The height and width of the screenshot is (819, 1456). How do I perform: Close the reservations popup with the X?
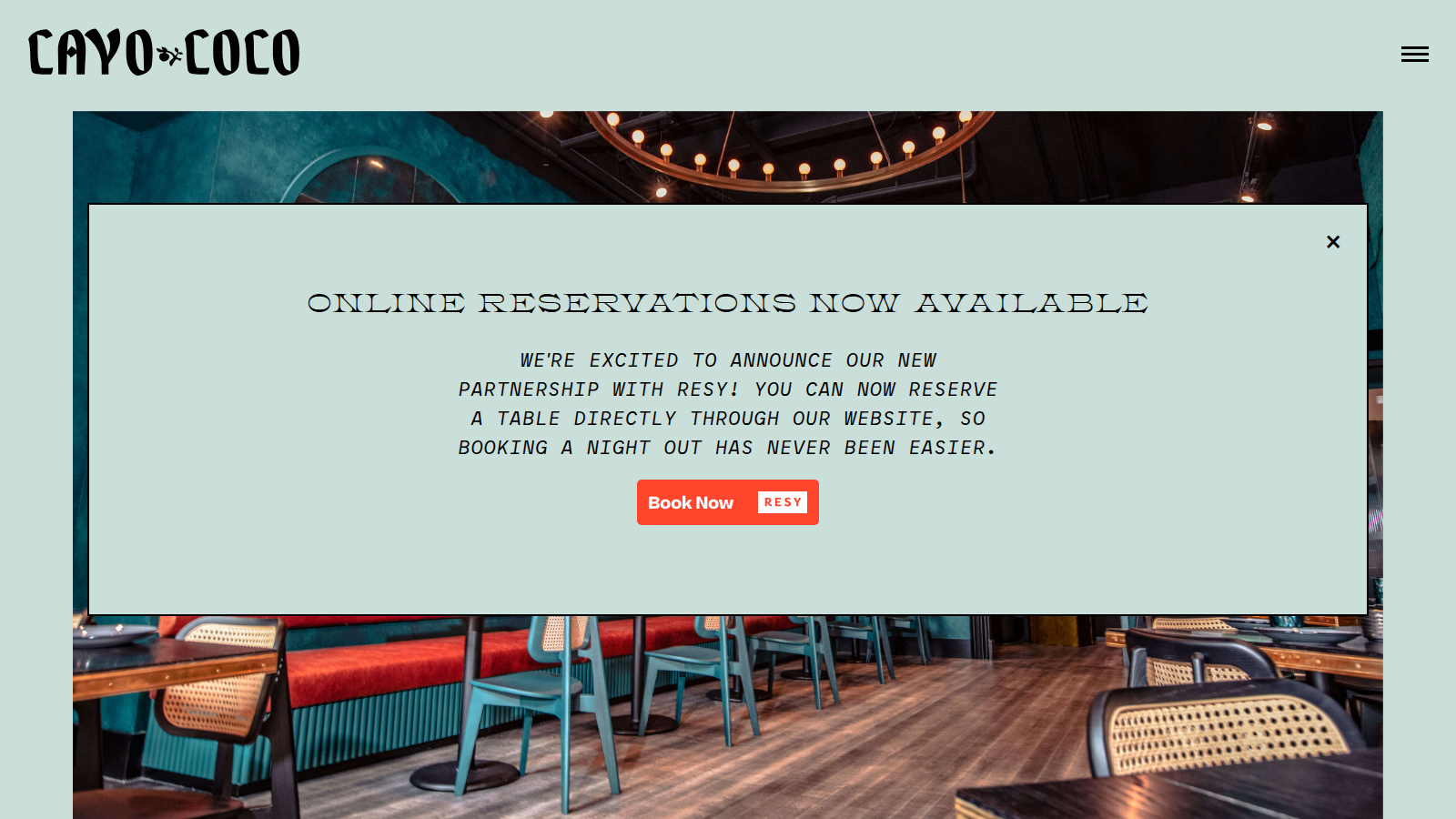1333,242
